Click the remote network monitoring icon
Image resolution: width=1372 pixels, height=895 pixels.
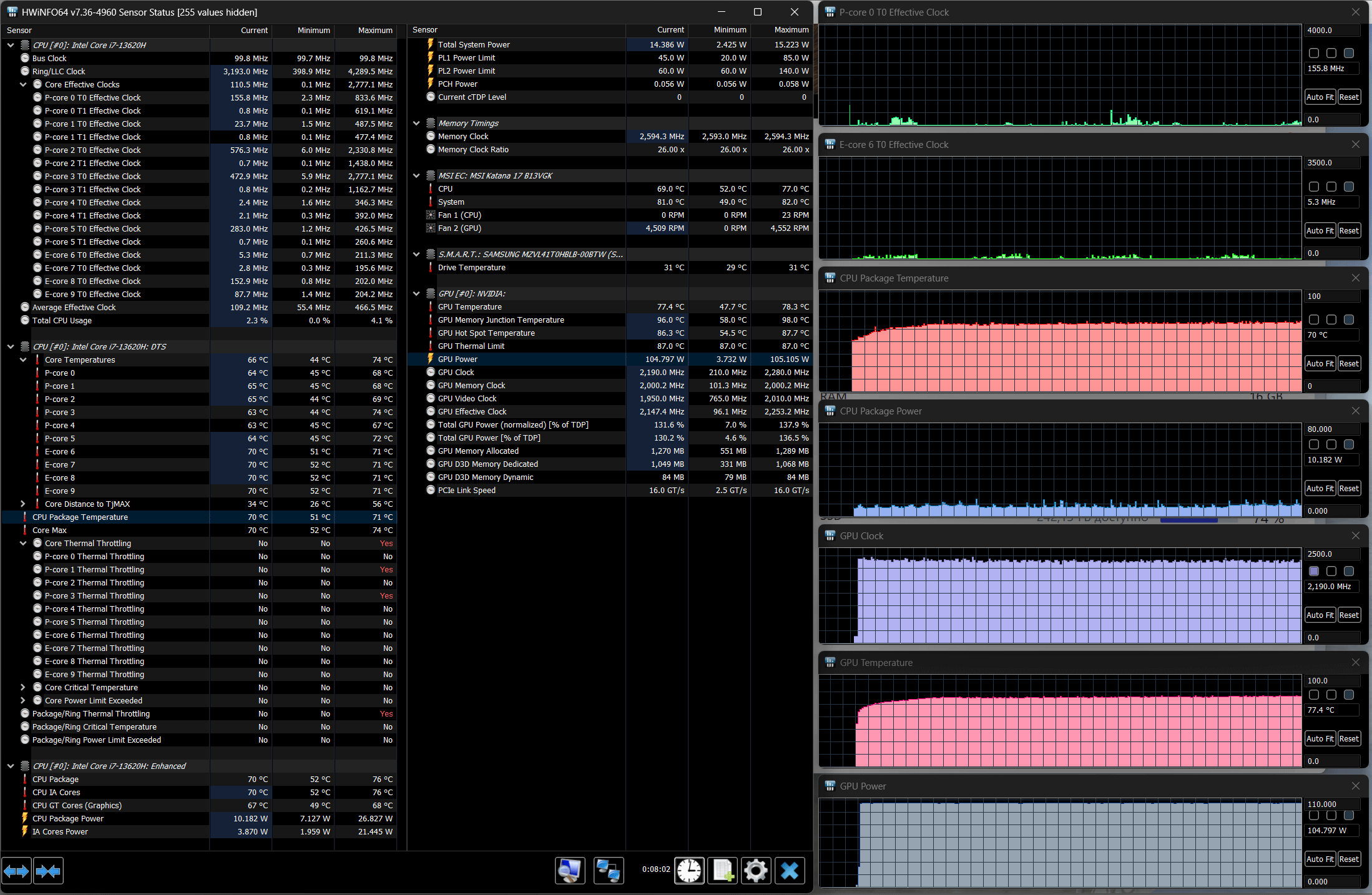[607, 871]
